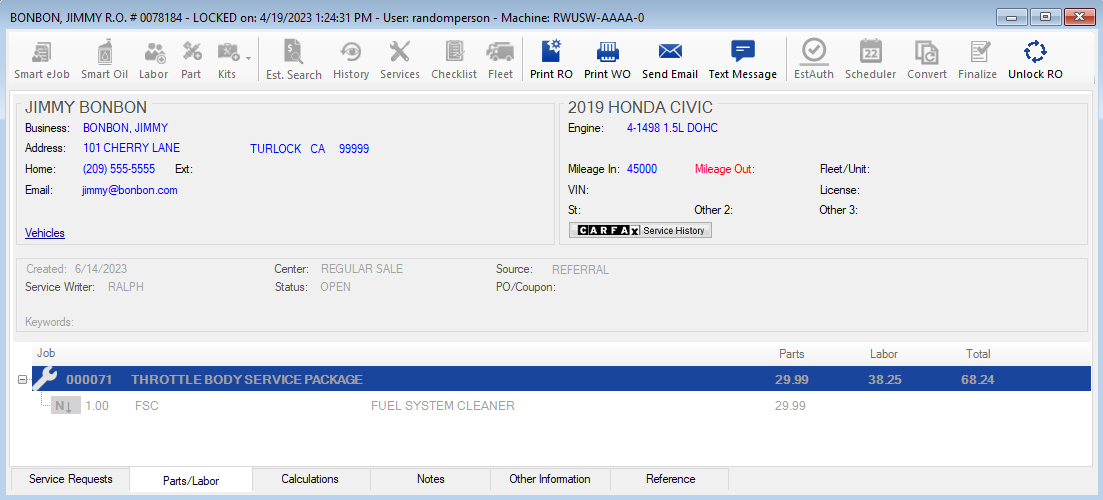Select the Notes tab
The width and height of the screenshot is (1103, 500).
coord(431,480)
